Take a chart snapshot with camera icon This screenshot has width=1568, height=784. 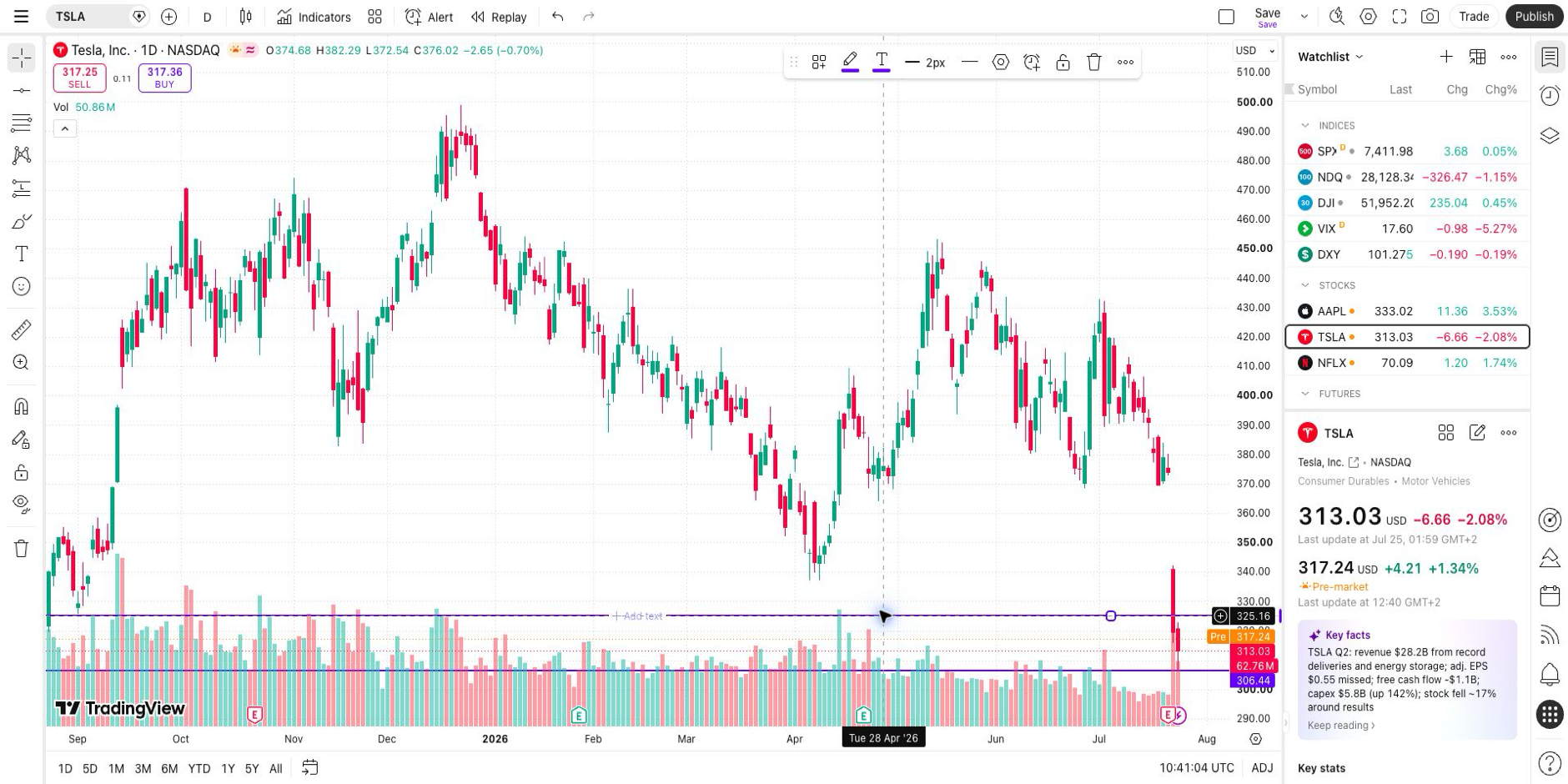coord(1430,17)
